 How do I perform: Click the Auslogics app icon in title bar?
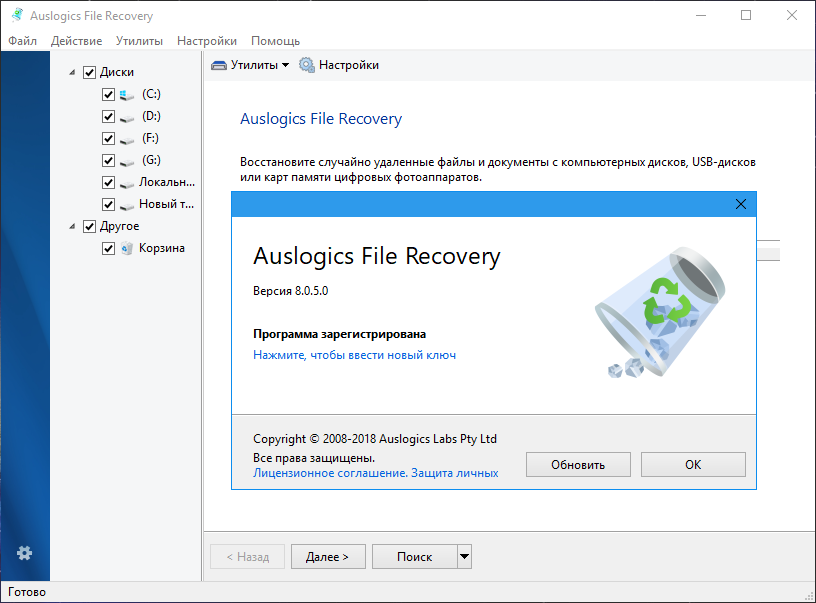click(x=17, y=15)
